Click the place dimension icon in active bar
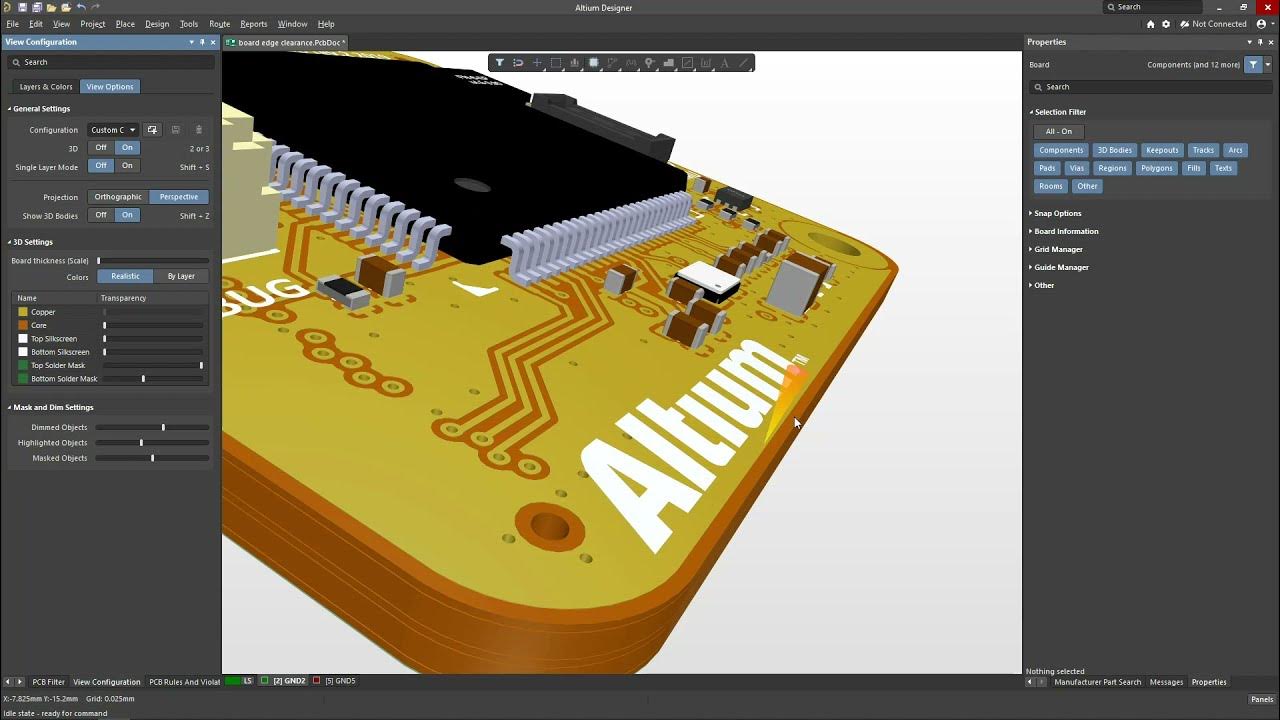 tap(706, 63)
